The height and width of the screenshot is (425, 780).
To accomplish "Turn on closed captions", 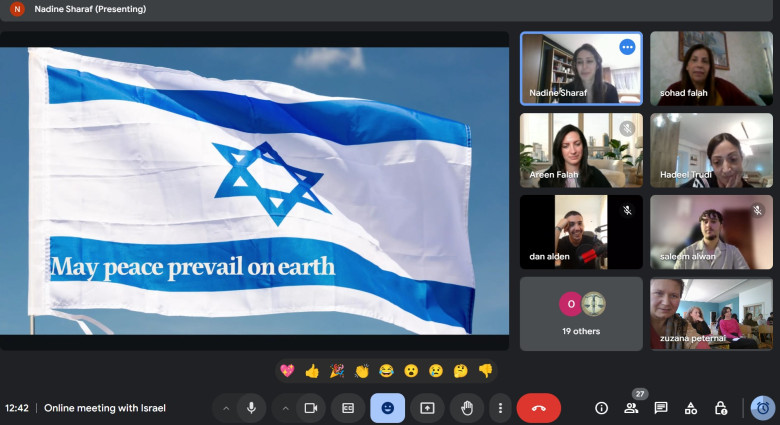I will pos(348,408).
